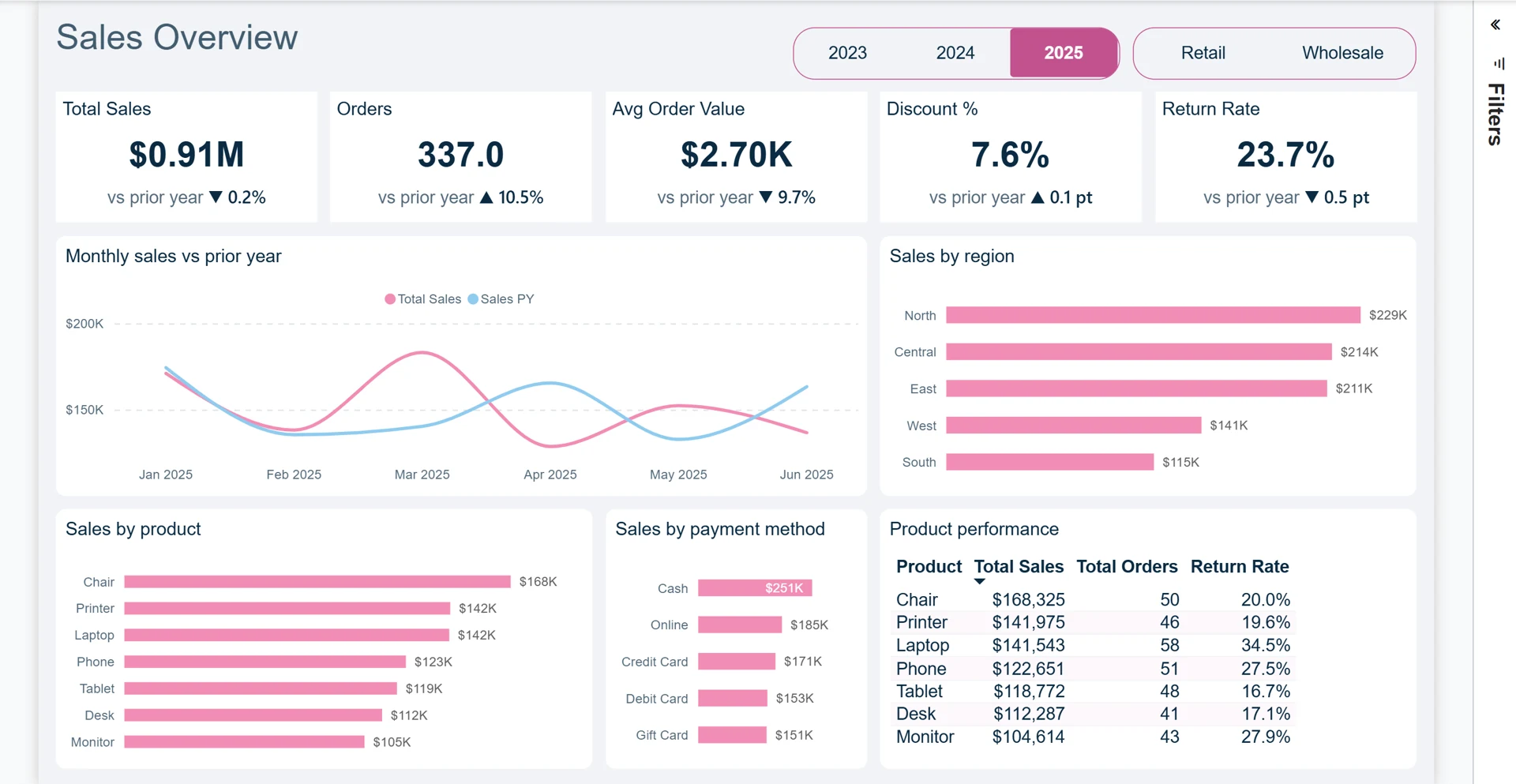The image size is (1516, 784).
Task: Toggle the 2025 year slicer
Action: (x=1064, y=53)
